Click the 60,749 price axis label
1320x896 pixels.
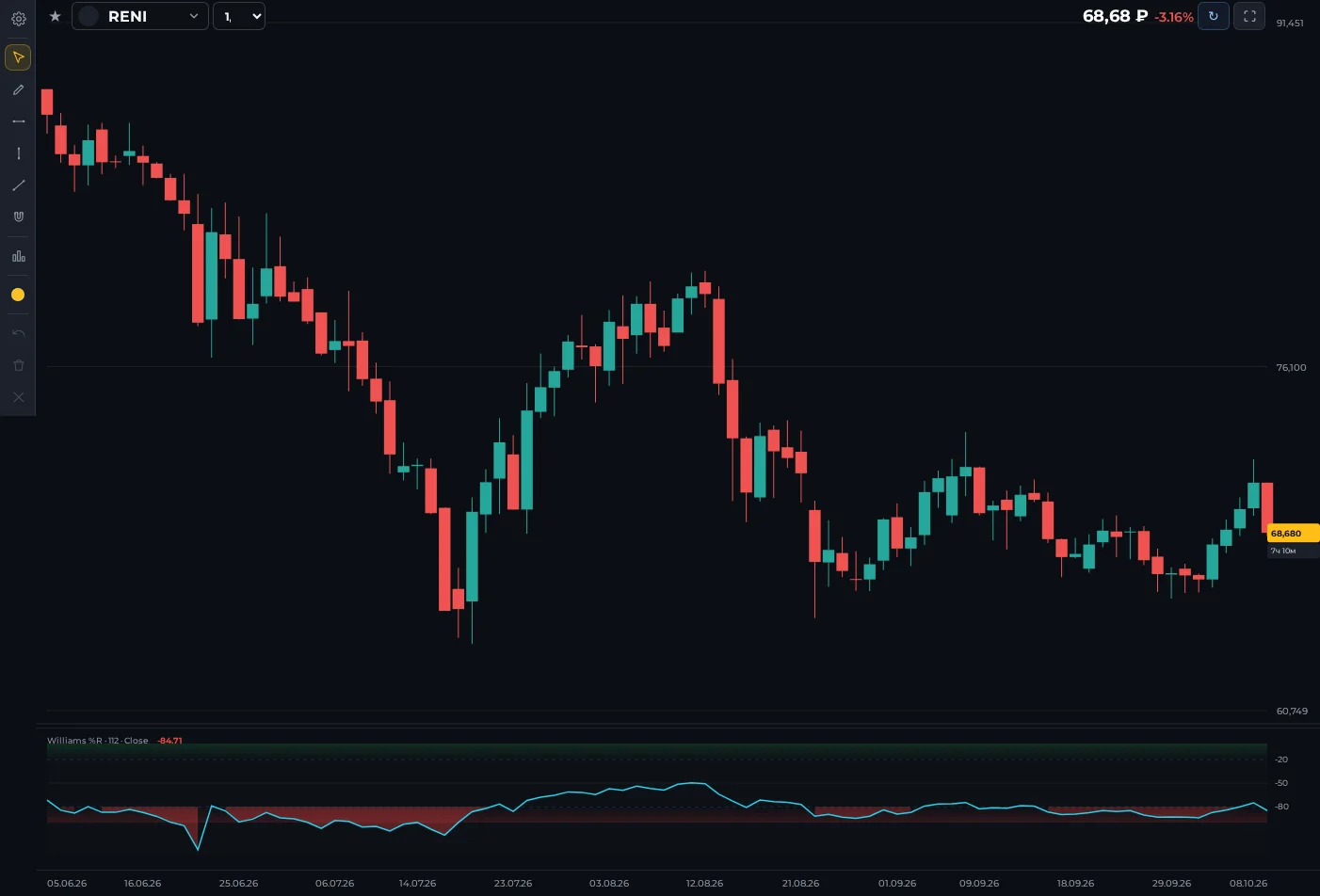1292,711
